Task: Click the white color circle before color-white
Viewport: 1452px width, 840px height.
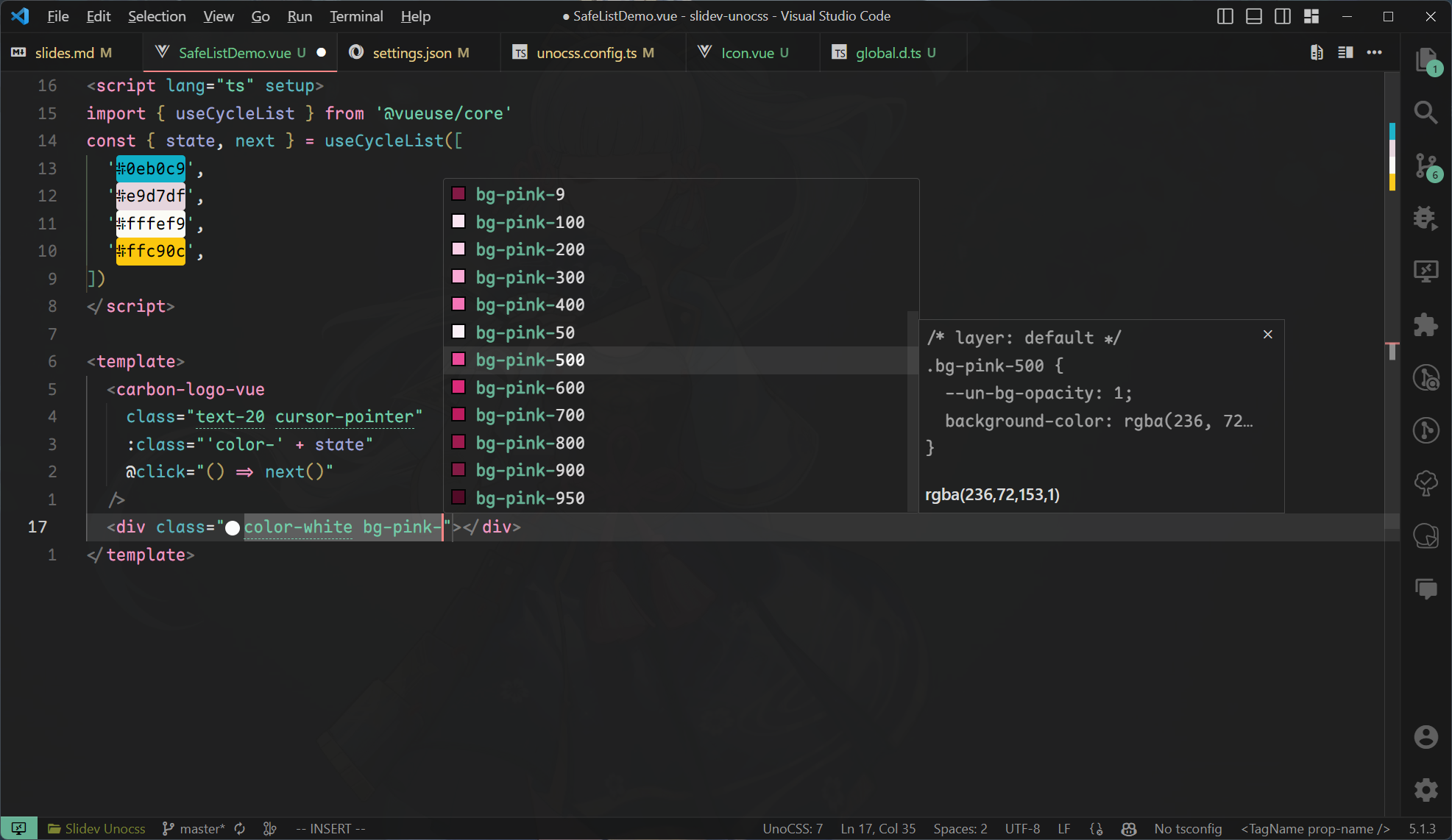Action: 233,528
